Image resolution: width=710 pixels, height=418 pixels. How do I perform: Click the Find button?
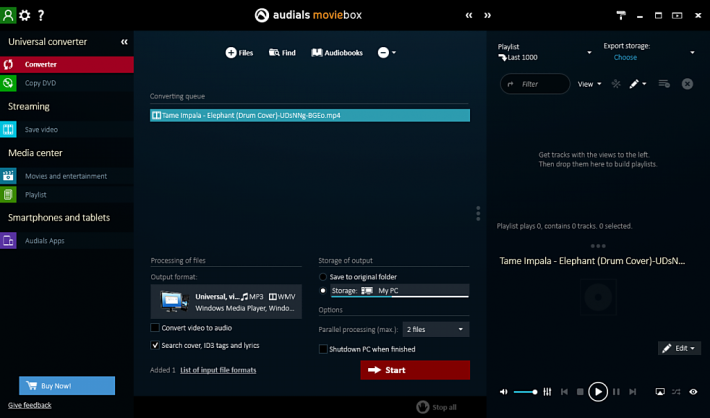(282, 53)
